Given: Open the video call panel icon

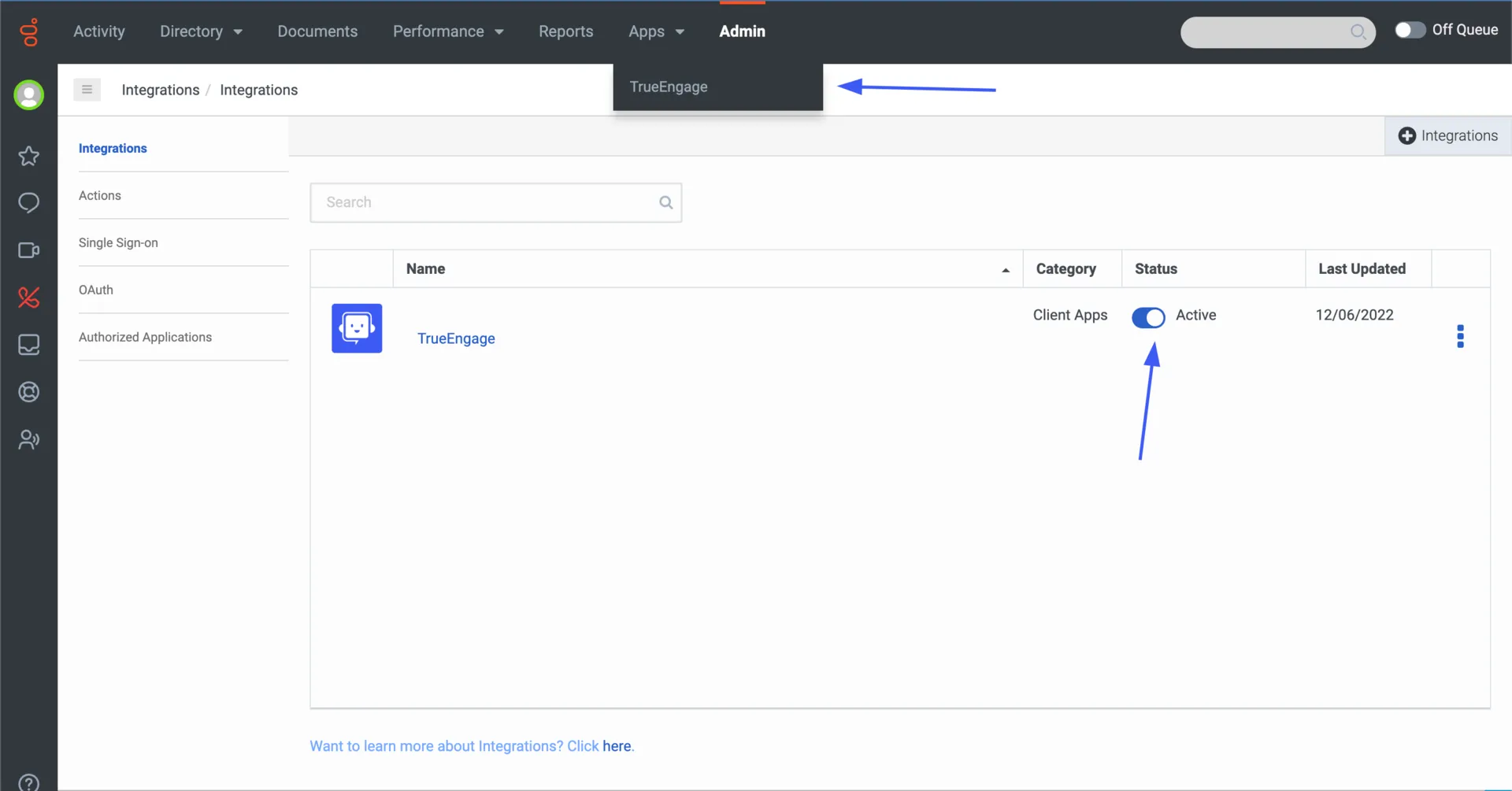Looking at the screenshot, I should pos(29,250).
